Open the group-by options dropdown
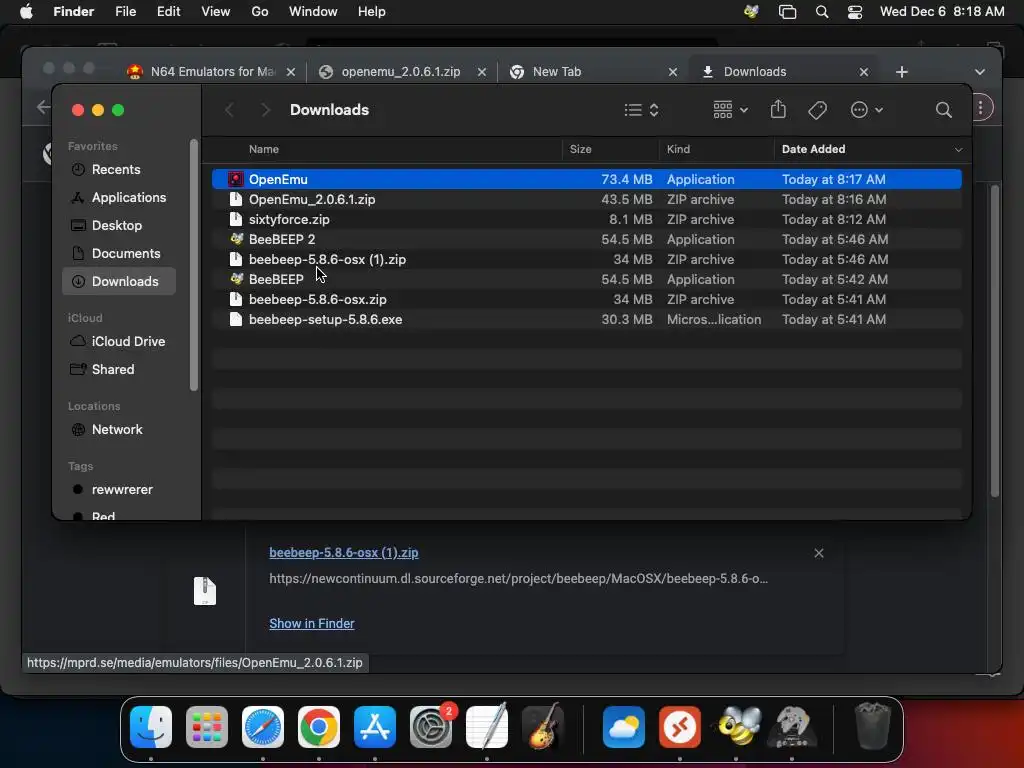Image resolution: width=1024 pixels, height=768 pixels. (730, 110)
